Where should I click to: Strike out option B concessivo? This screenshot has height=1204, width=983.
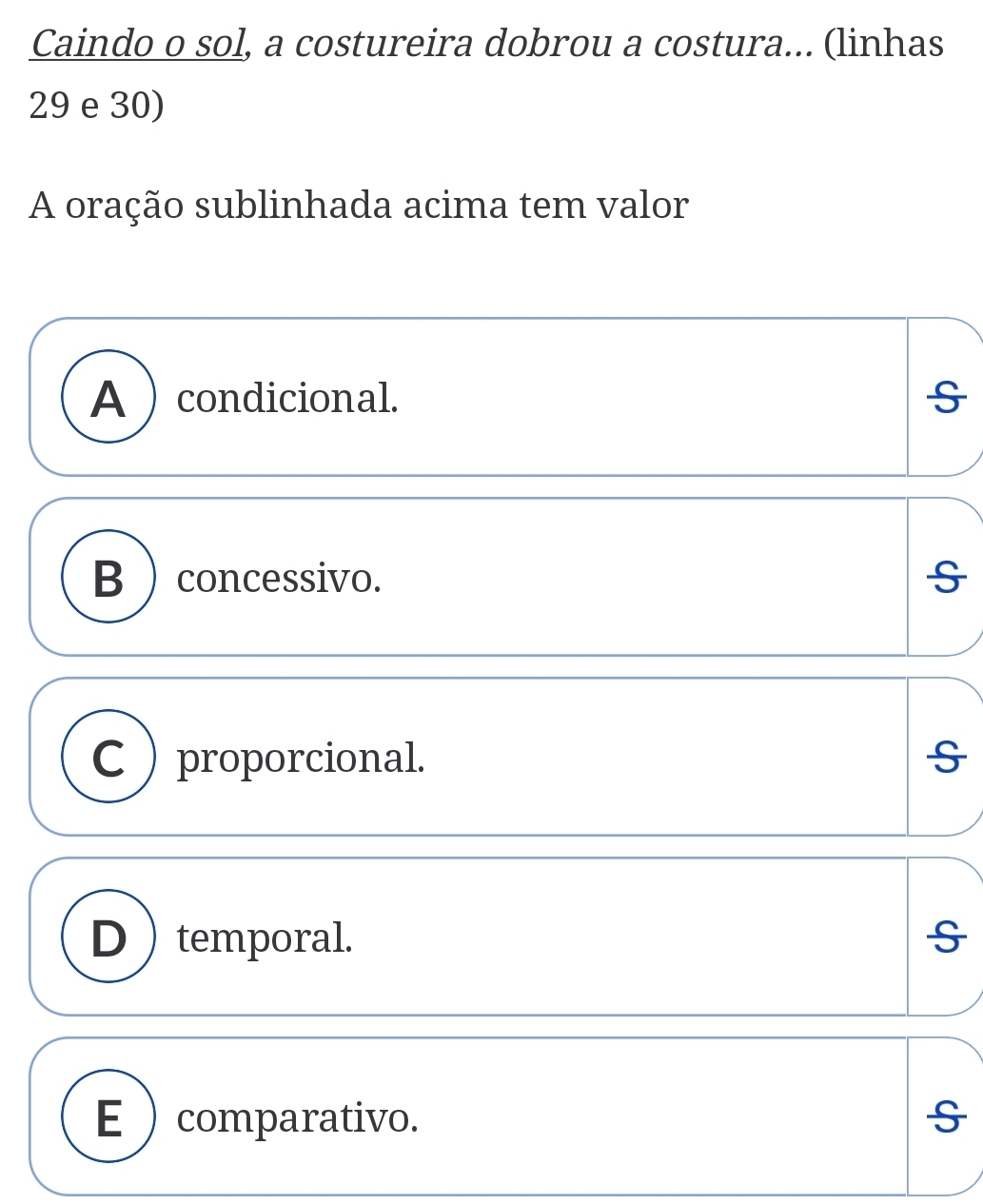pos(945,577)
